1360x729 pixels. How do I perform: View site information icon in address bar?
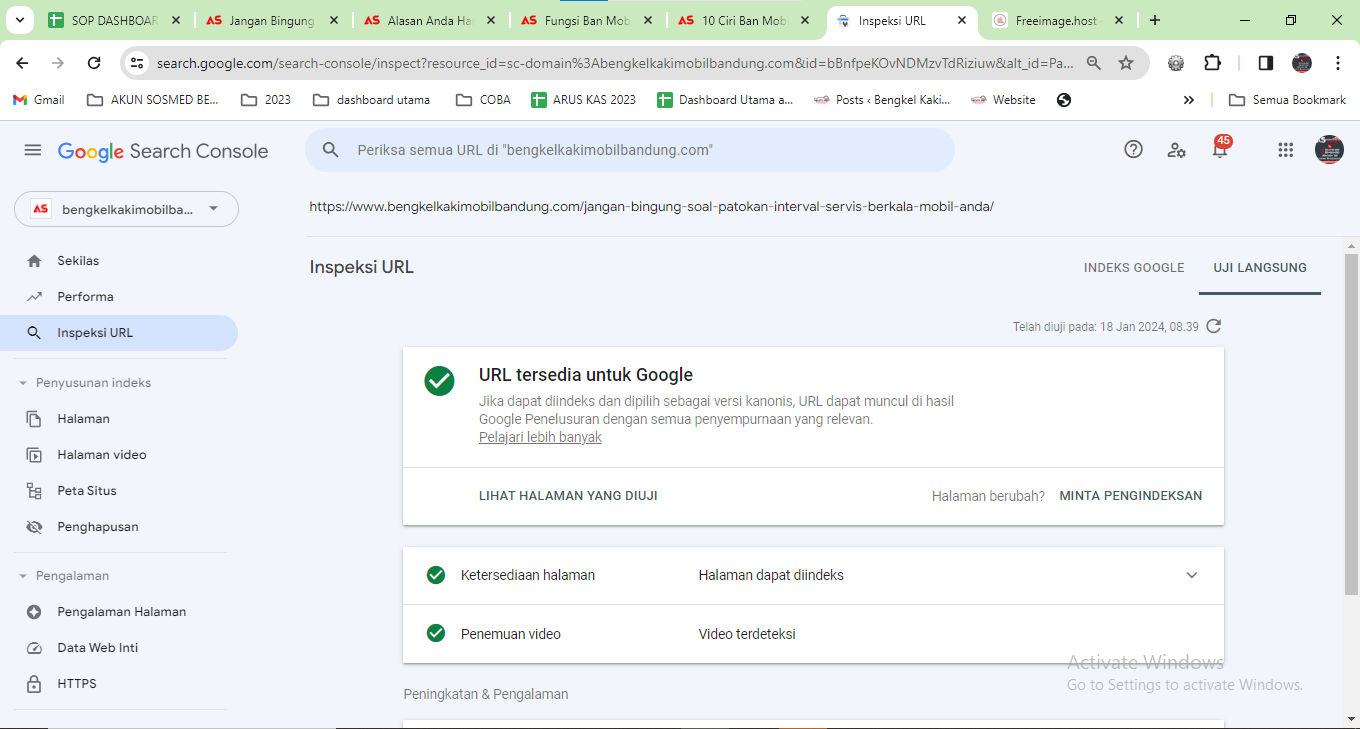click(138, 63)
